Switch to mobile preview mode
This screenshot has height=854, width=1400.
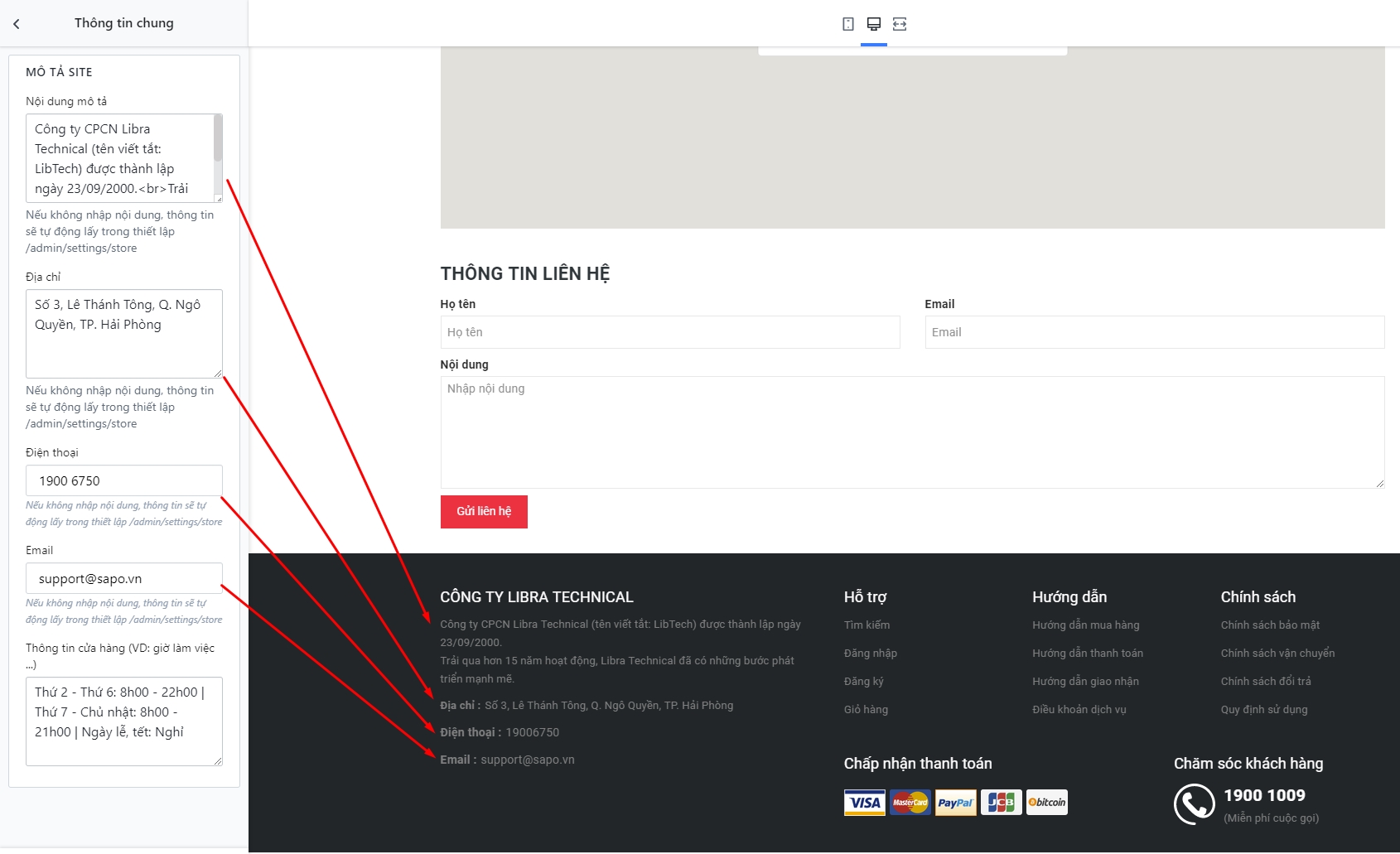[848, 24]
